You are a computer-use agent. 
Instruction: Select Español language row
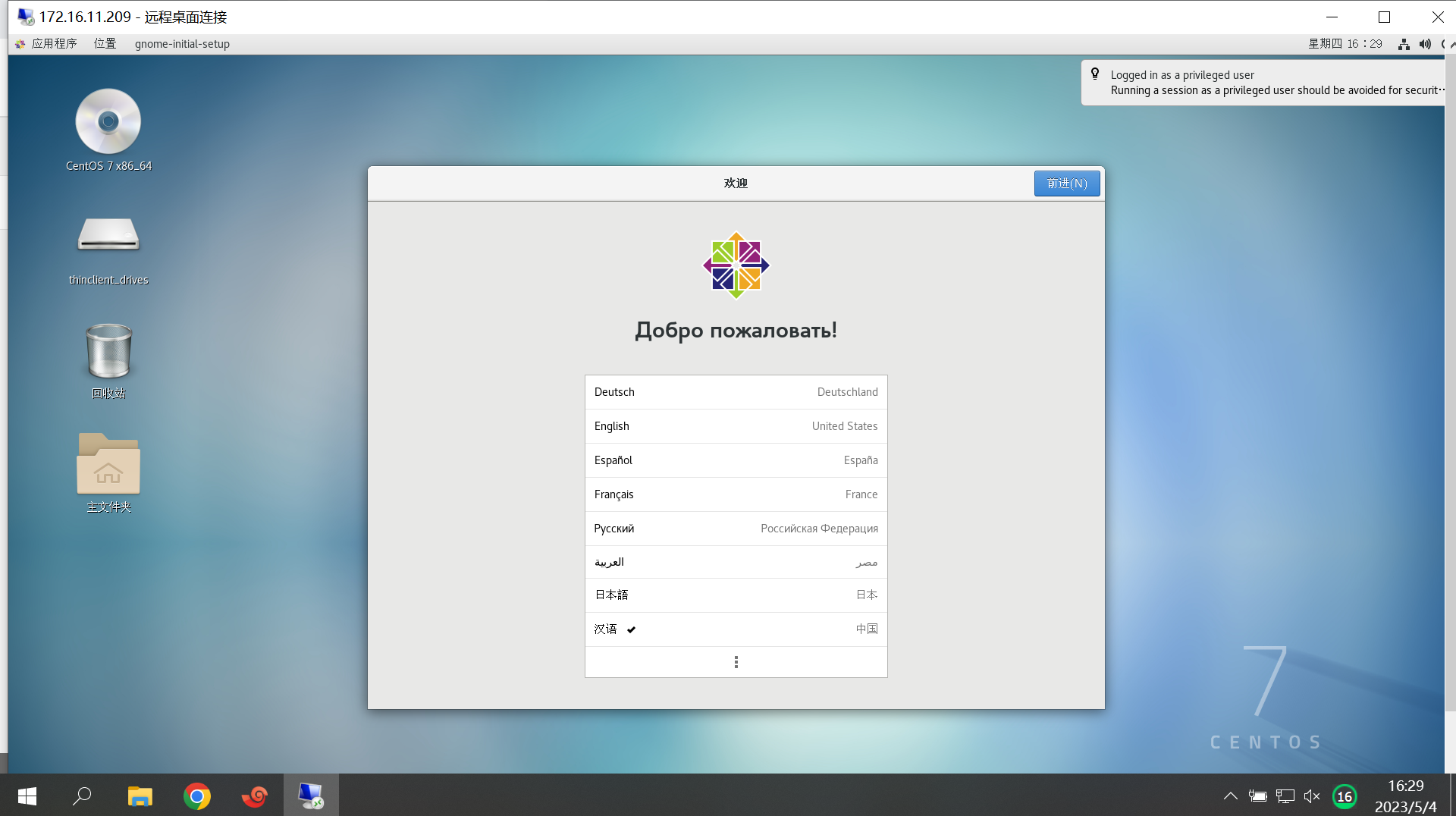[736, 460]
